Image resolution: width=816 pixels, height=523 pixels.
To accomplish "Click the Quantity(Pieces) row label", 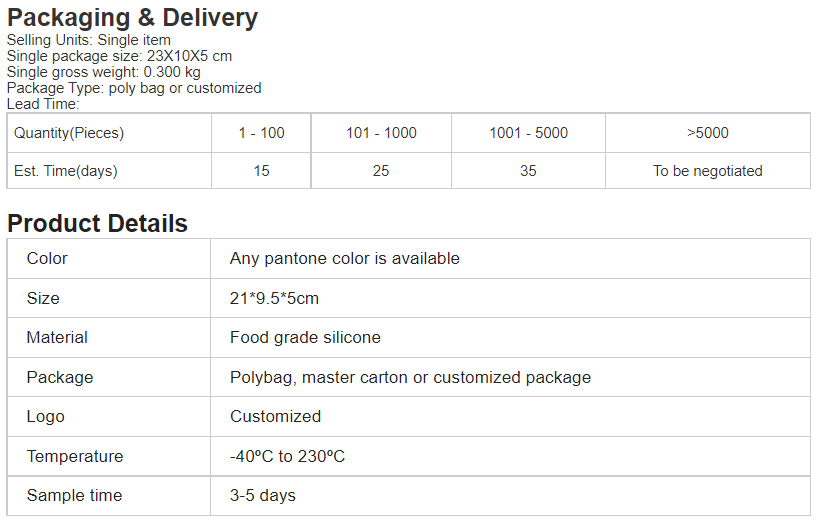I will tap(69, 133).
